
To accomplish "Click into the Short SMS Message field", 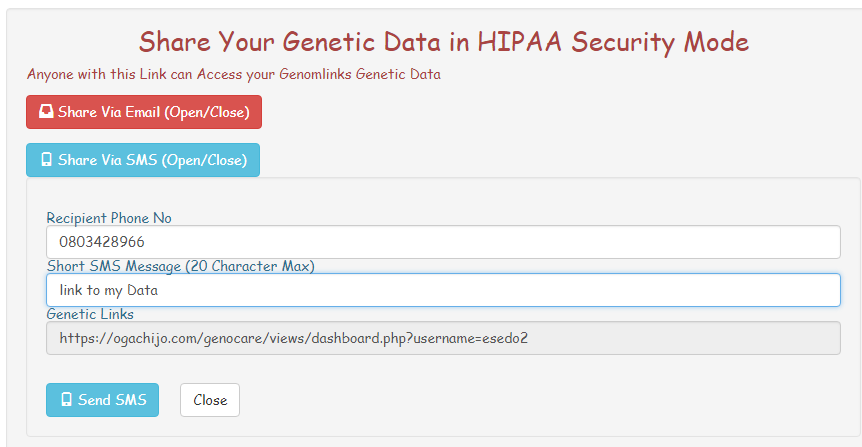I will click(443, 290).
